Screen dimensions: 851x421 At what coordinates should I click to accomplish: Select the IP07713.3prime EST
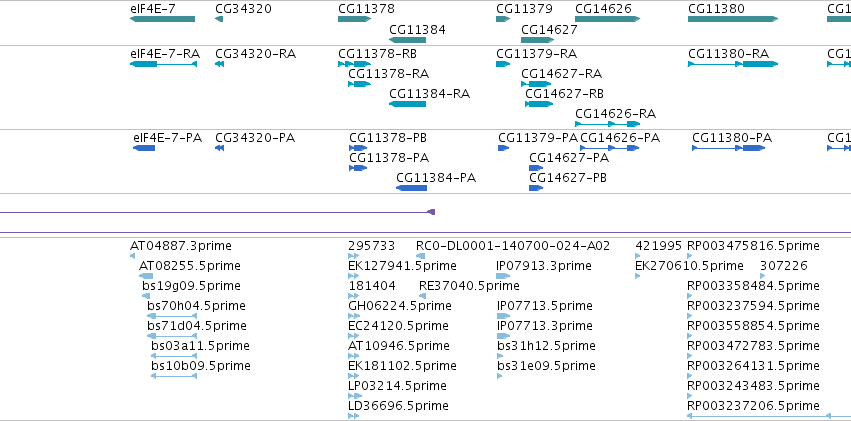(x=504, y=336)
